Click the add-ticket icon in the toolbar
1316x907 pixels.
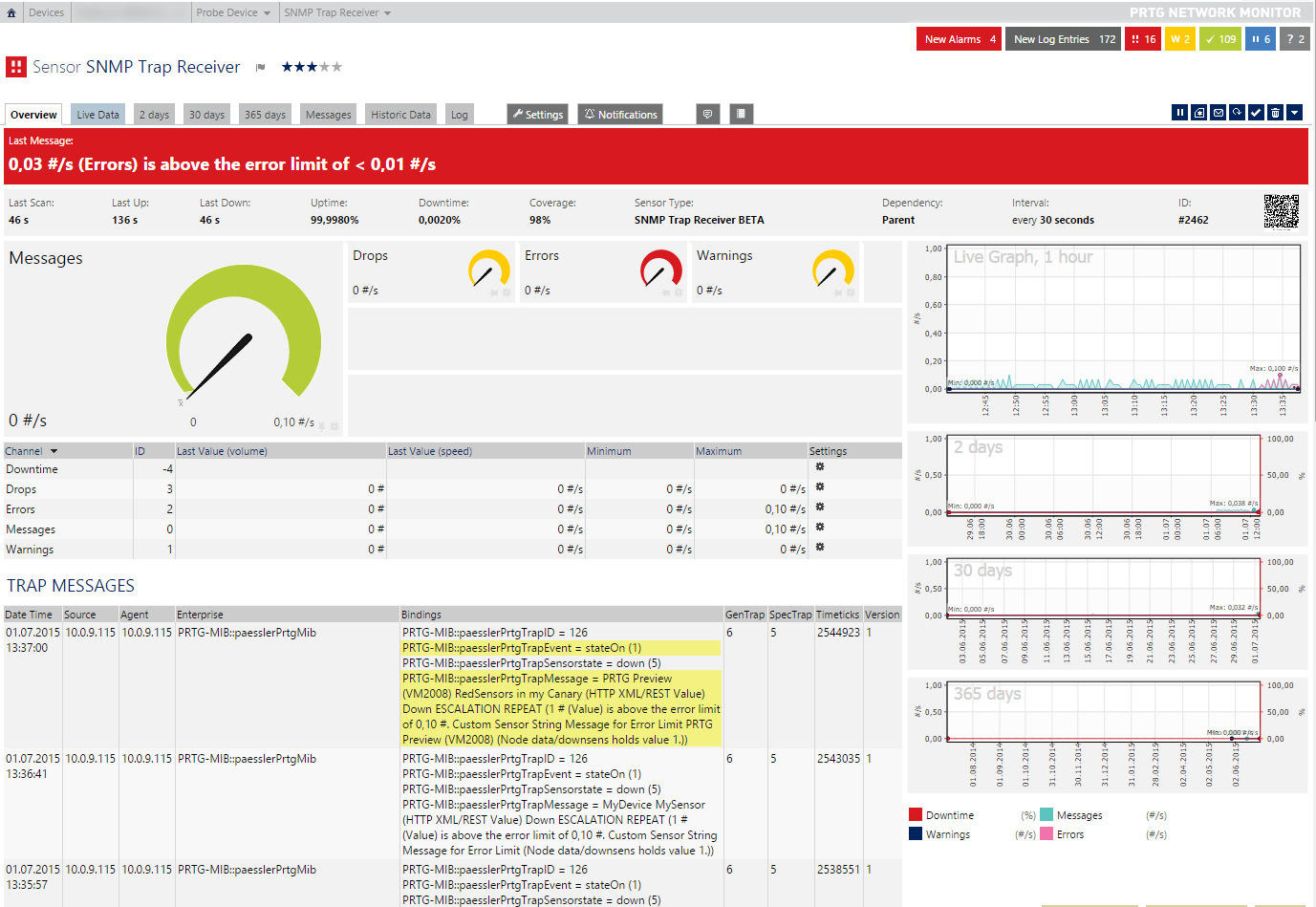pyautogui.click(x=1199, y=113)
